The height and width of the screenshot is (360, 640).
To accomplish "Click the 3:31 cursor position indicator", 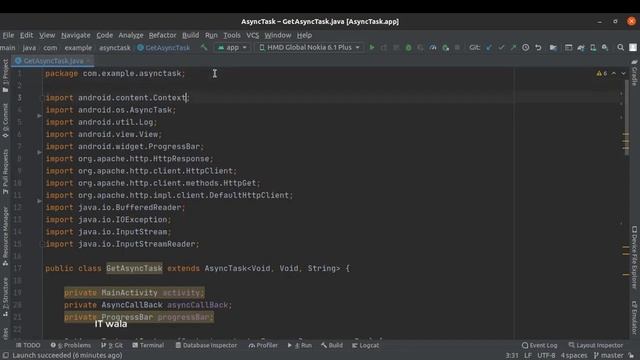I will (x=512, y=356).
